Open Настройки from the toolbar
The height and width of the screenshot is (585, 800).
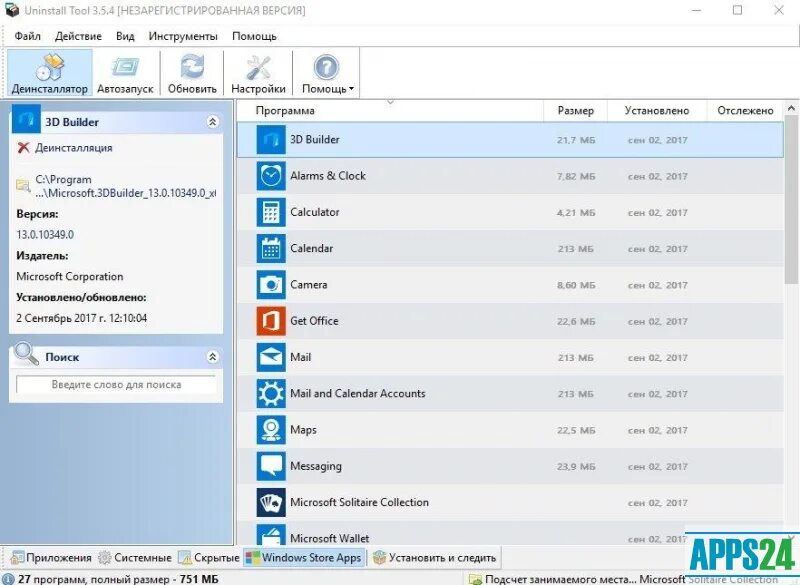click(x=258, y=73)
